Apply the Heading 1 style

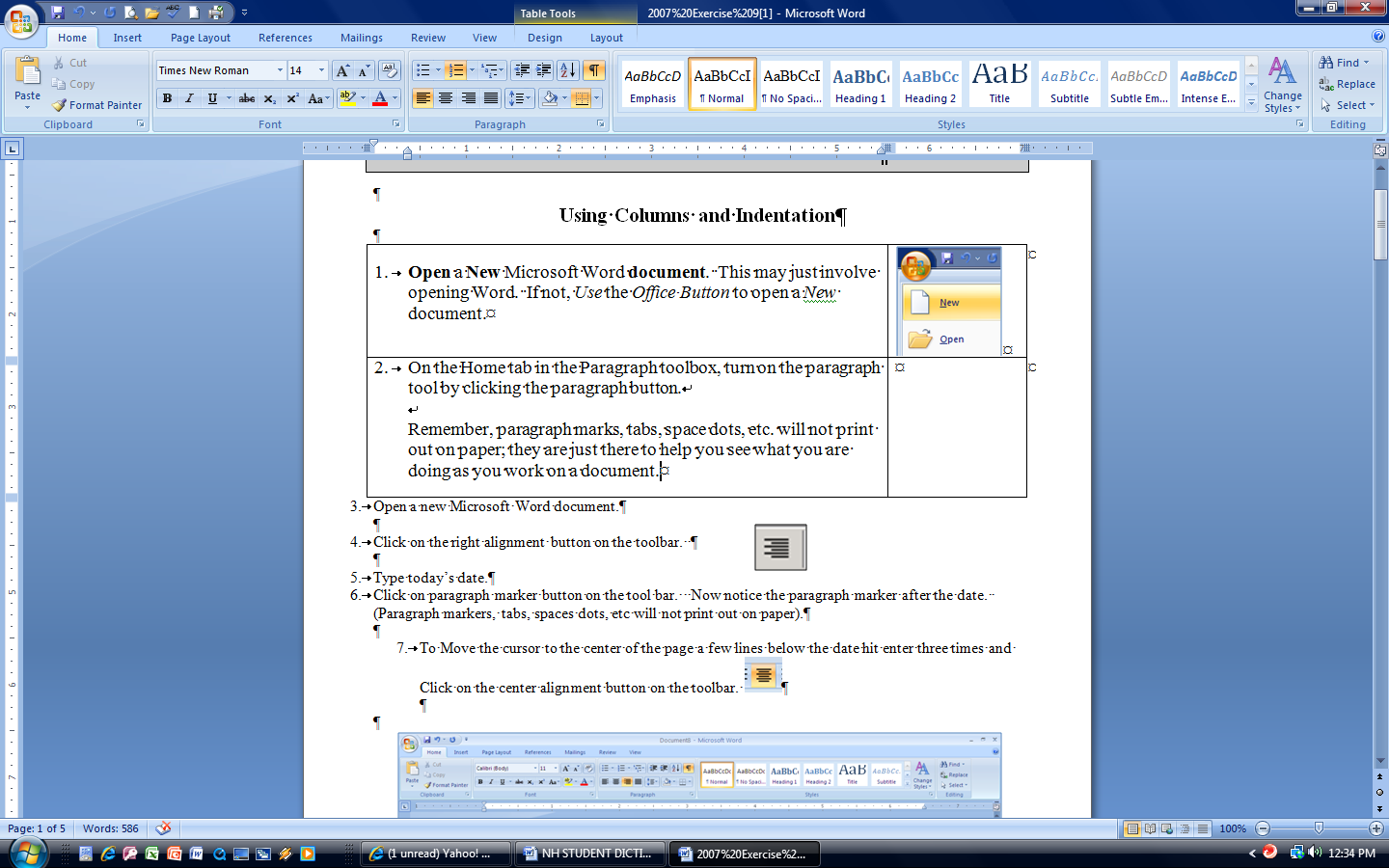(860, 85)
